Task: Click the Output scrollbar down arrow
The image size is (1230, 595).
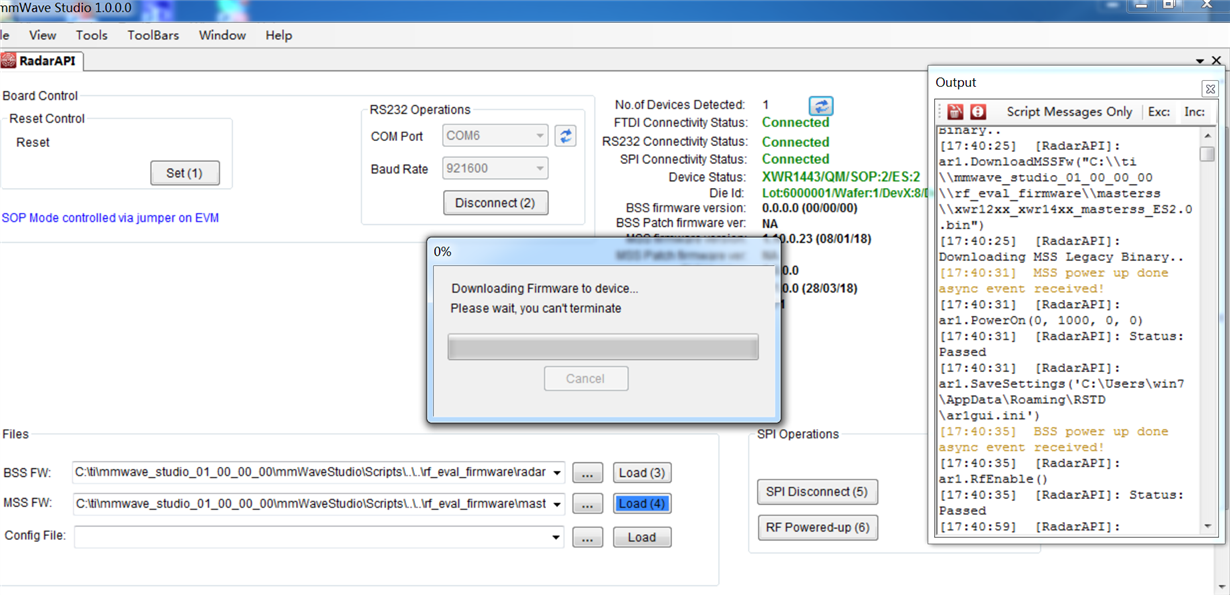Action: click(x=1208, y=526)
